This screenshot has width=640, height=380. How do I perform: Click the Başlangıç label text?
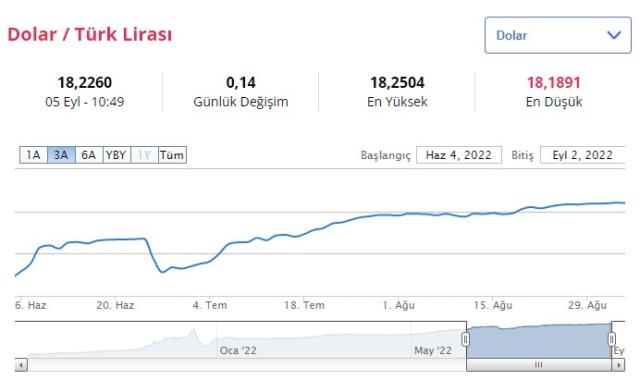pyautogui.click(x=385, y=156)
